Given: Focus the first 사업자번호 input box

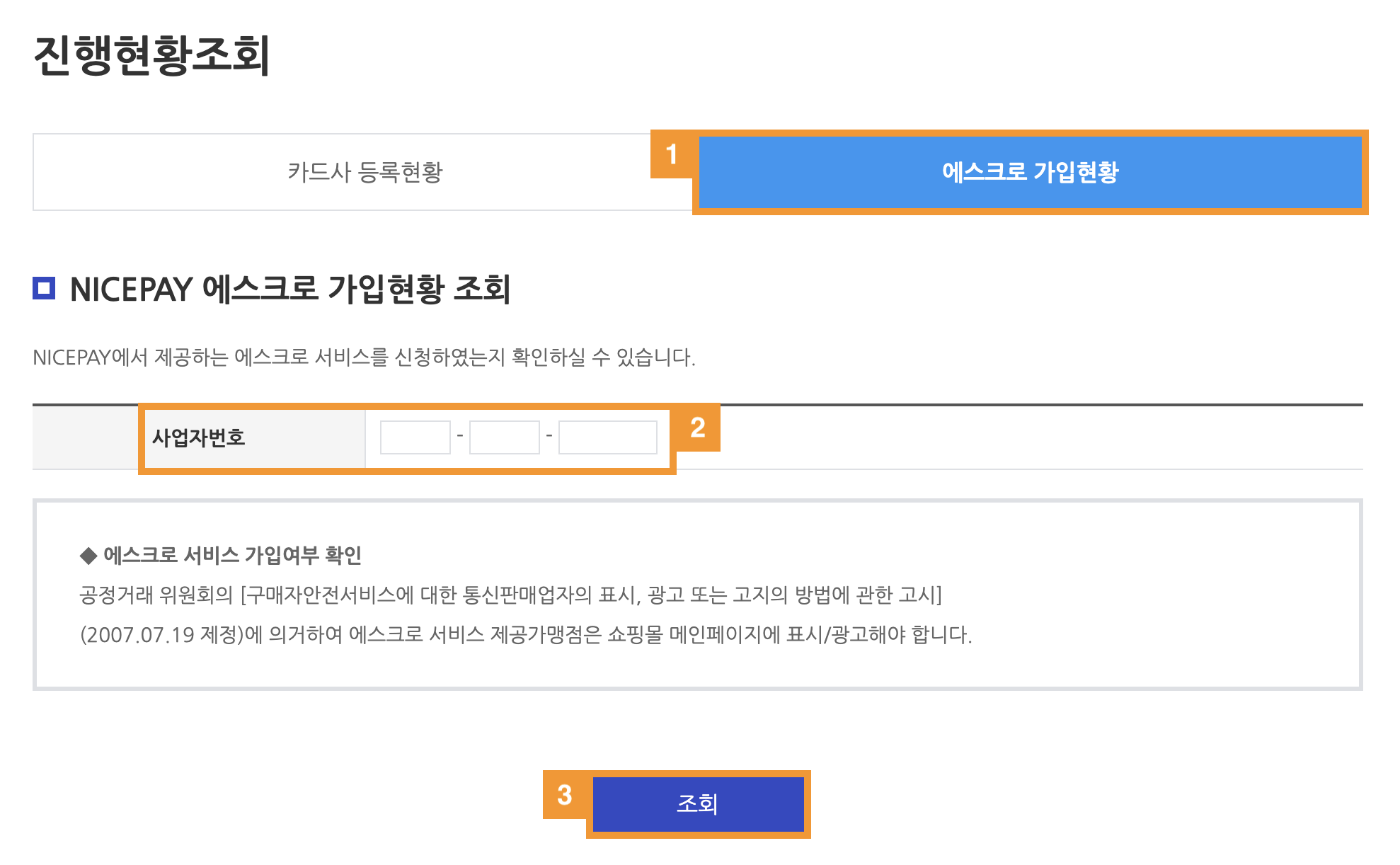Looking at the screenshot, I should [x=415, y=437].
